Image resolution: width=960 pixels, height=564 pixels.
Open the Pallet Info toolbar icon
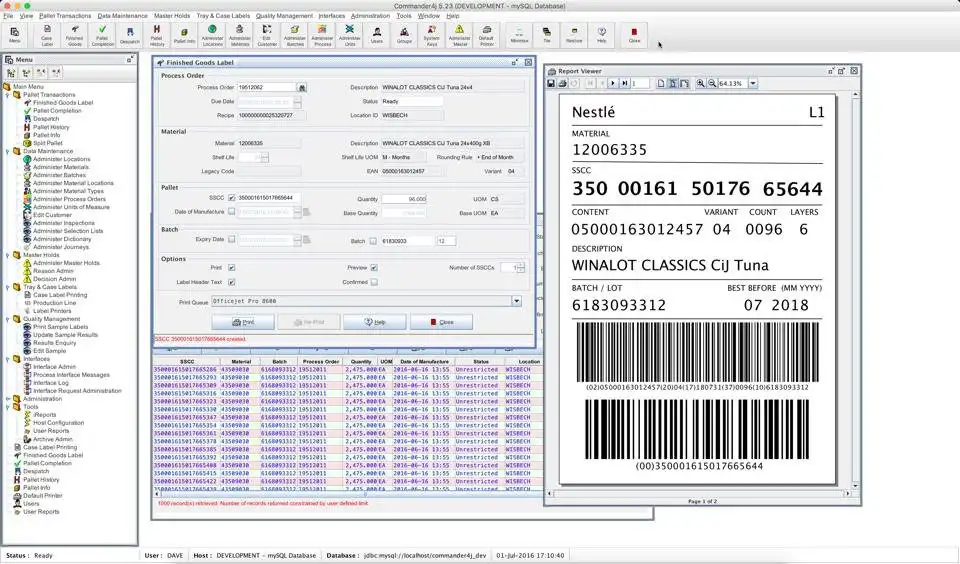[184, 36]
